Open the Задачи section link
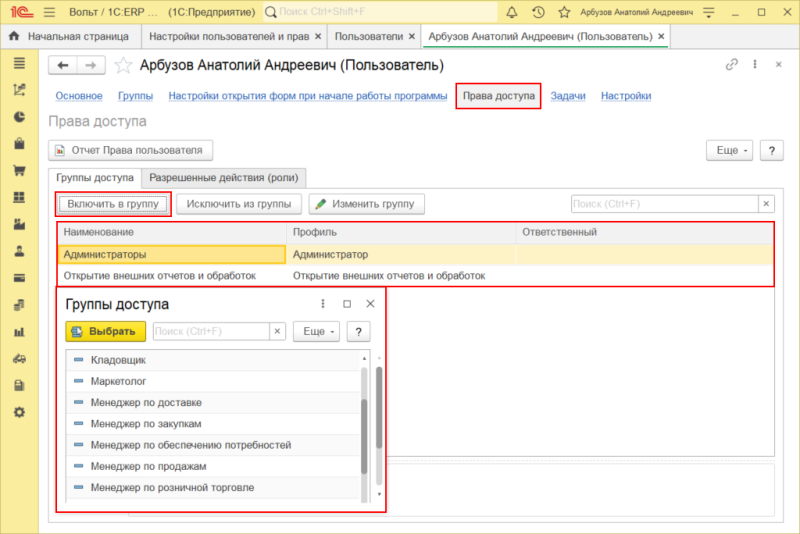 pos(567,96)
